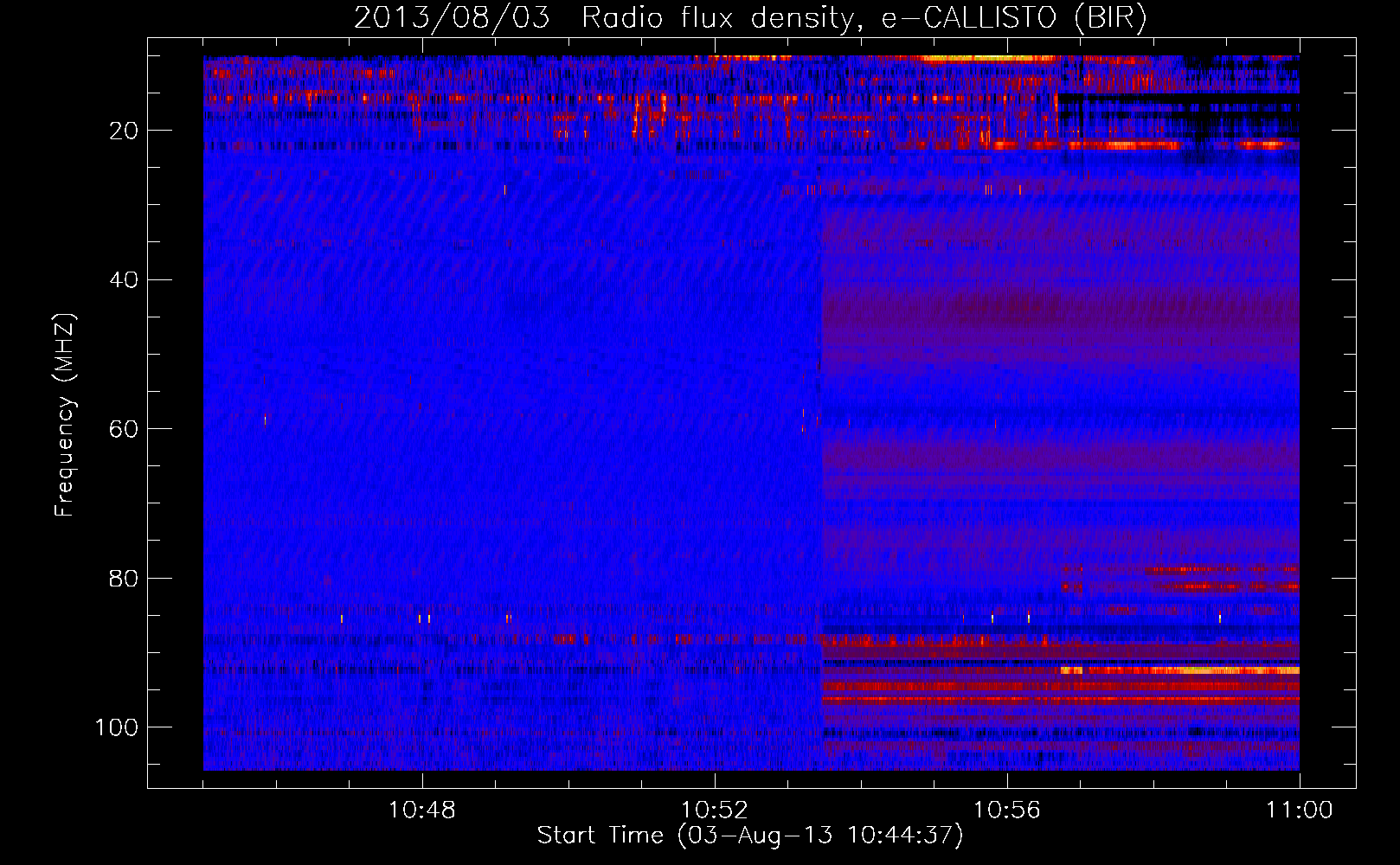Click the '10:56' time tick label
Screen dimensions: 1400x865
1007,811
